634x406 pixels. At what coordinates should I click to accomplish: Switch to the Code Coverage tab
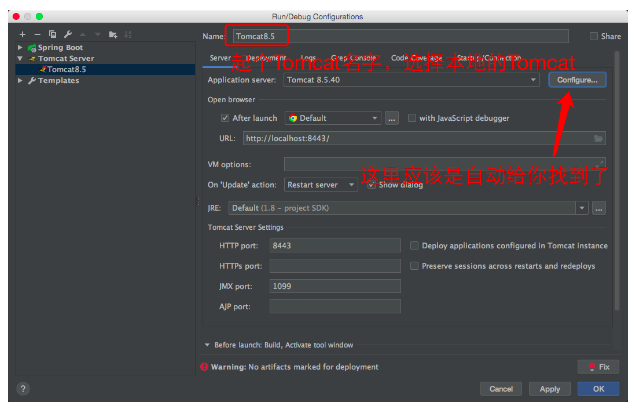(416, 58)
